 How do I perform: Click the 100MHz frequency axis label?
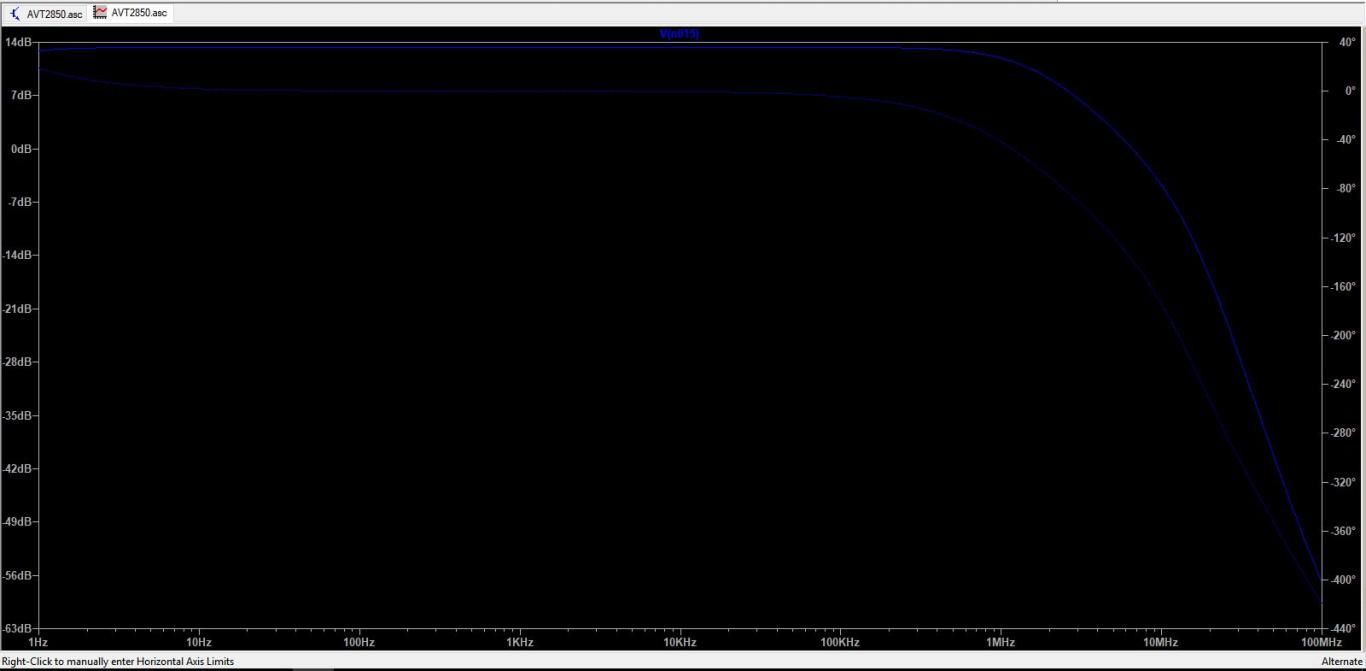1321,642
